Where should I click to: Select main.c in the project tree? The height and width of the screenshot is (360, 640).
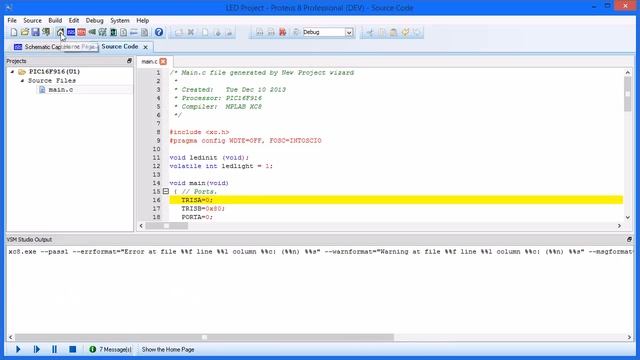click(x=60, y=89)
